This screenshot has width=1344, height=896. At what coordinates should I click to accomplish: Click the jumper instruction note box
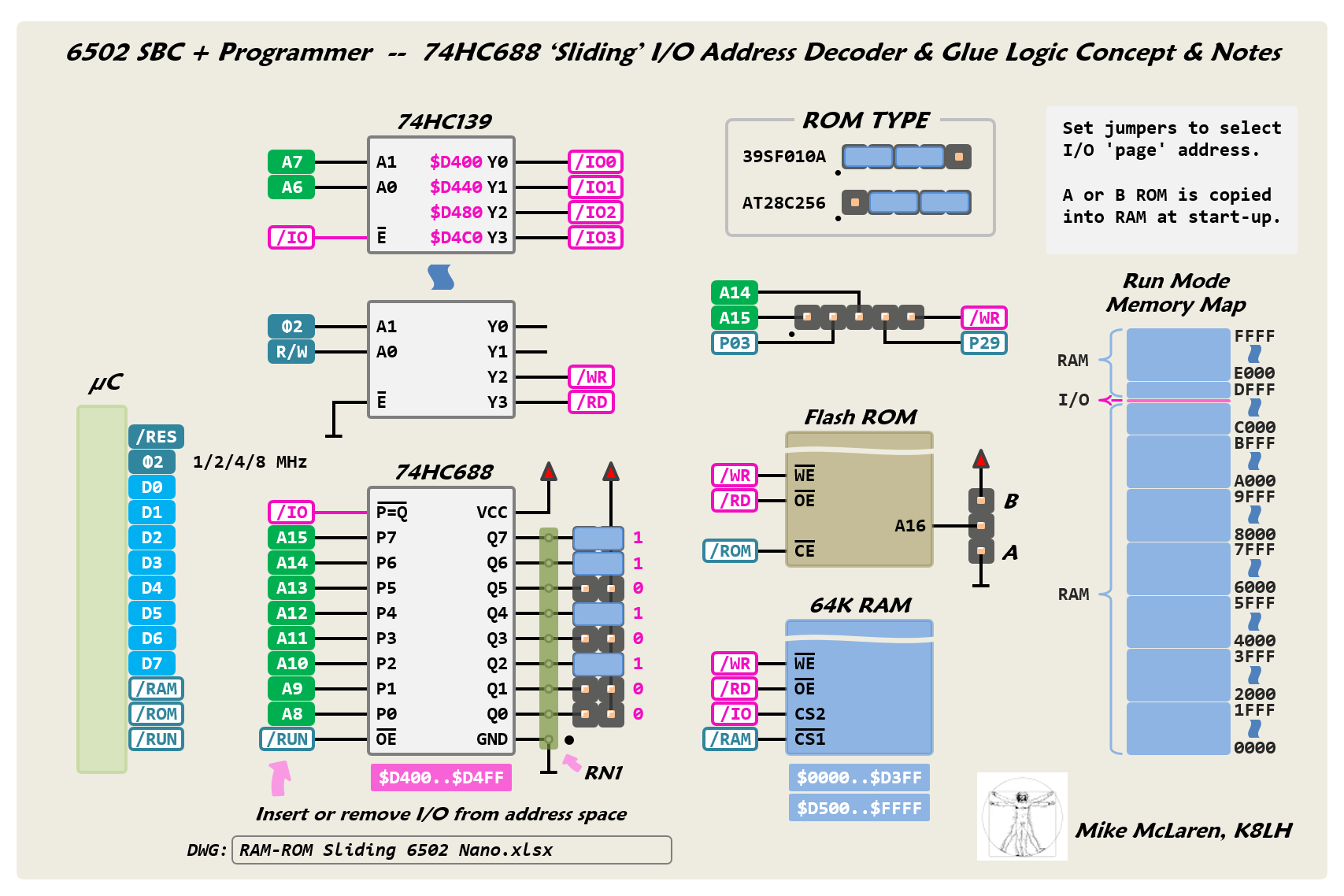point(1172,180)
